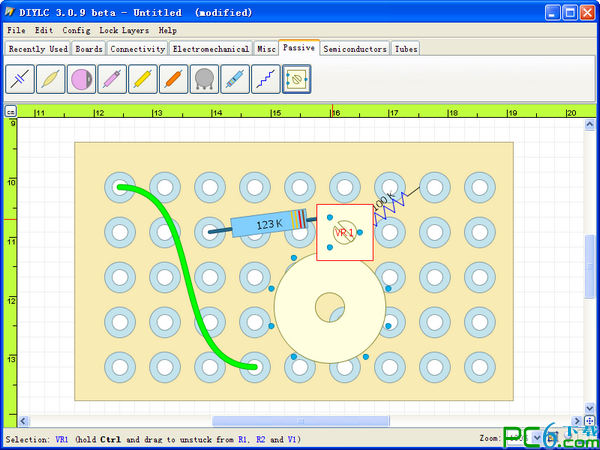Select the ceramic capacitor tool
Viewport: 600px width, 450px height.
point(20,79)
